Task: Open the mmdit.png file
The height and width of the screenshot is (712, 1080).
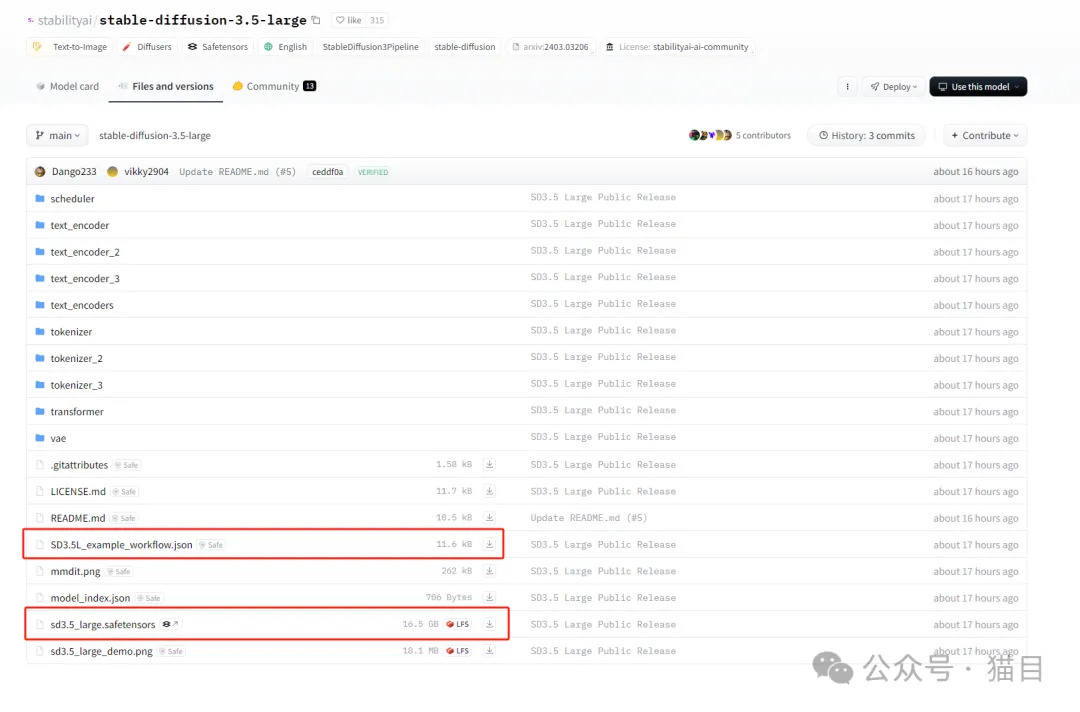Action: (75, 572)
